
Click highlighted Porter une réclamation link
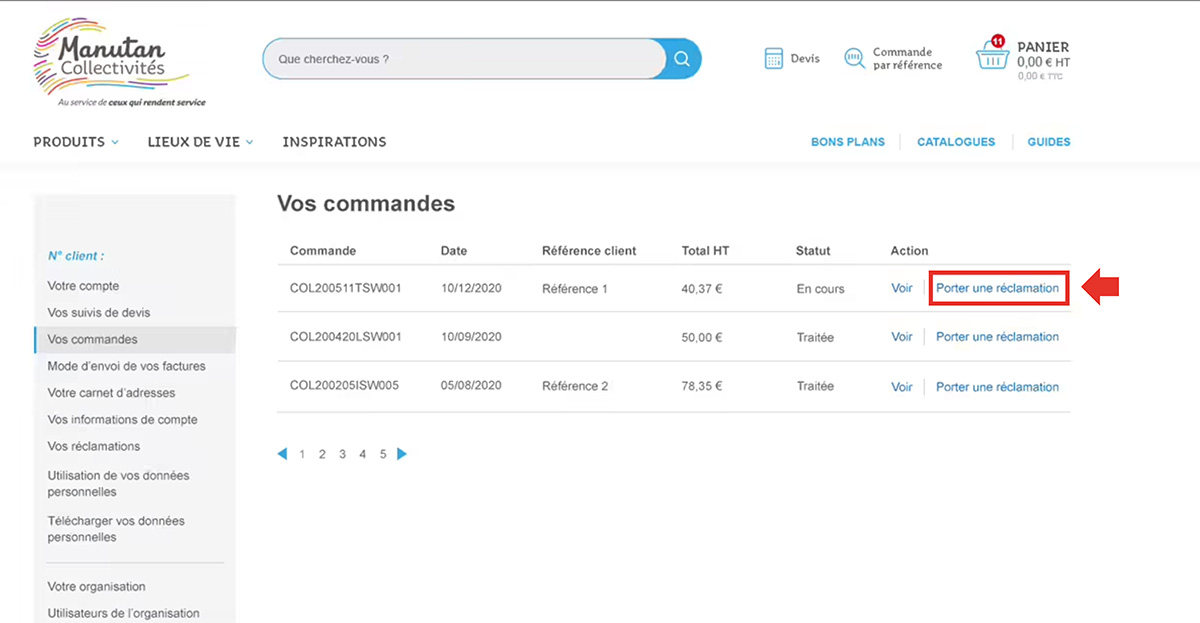[x=997, y=288]
